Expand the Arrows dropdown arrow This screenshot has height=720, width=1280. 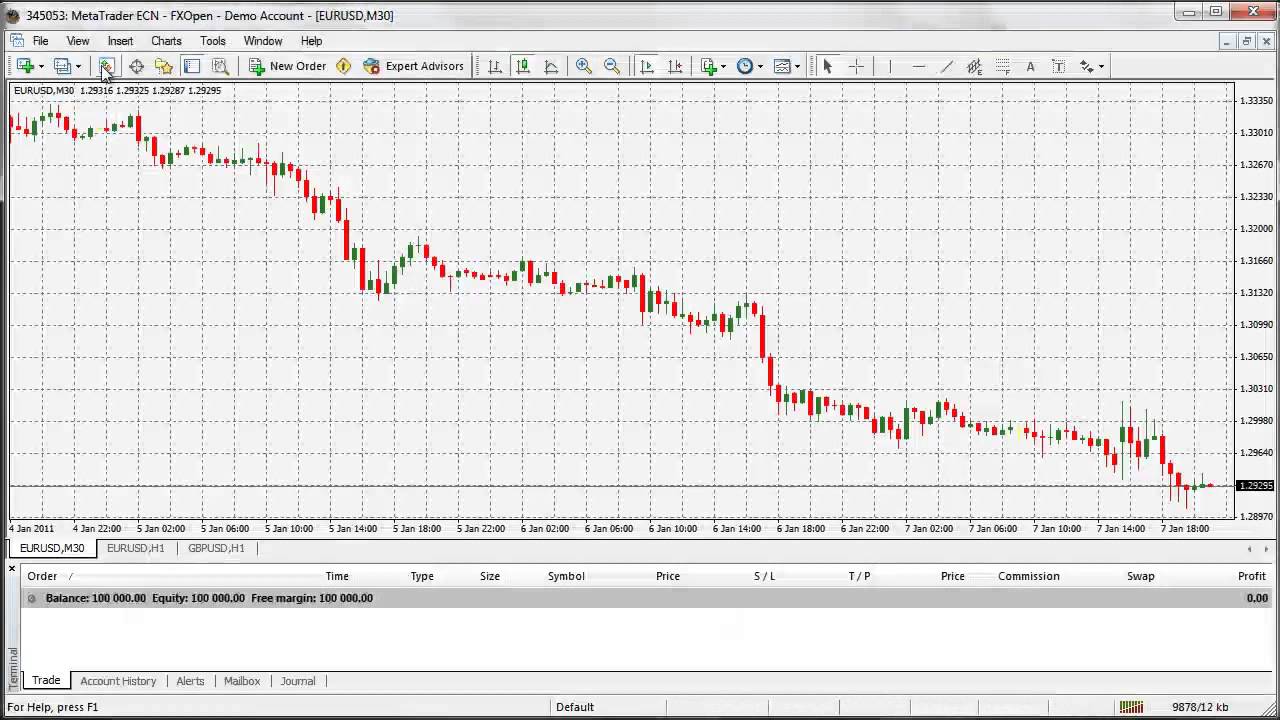1101,66
